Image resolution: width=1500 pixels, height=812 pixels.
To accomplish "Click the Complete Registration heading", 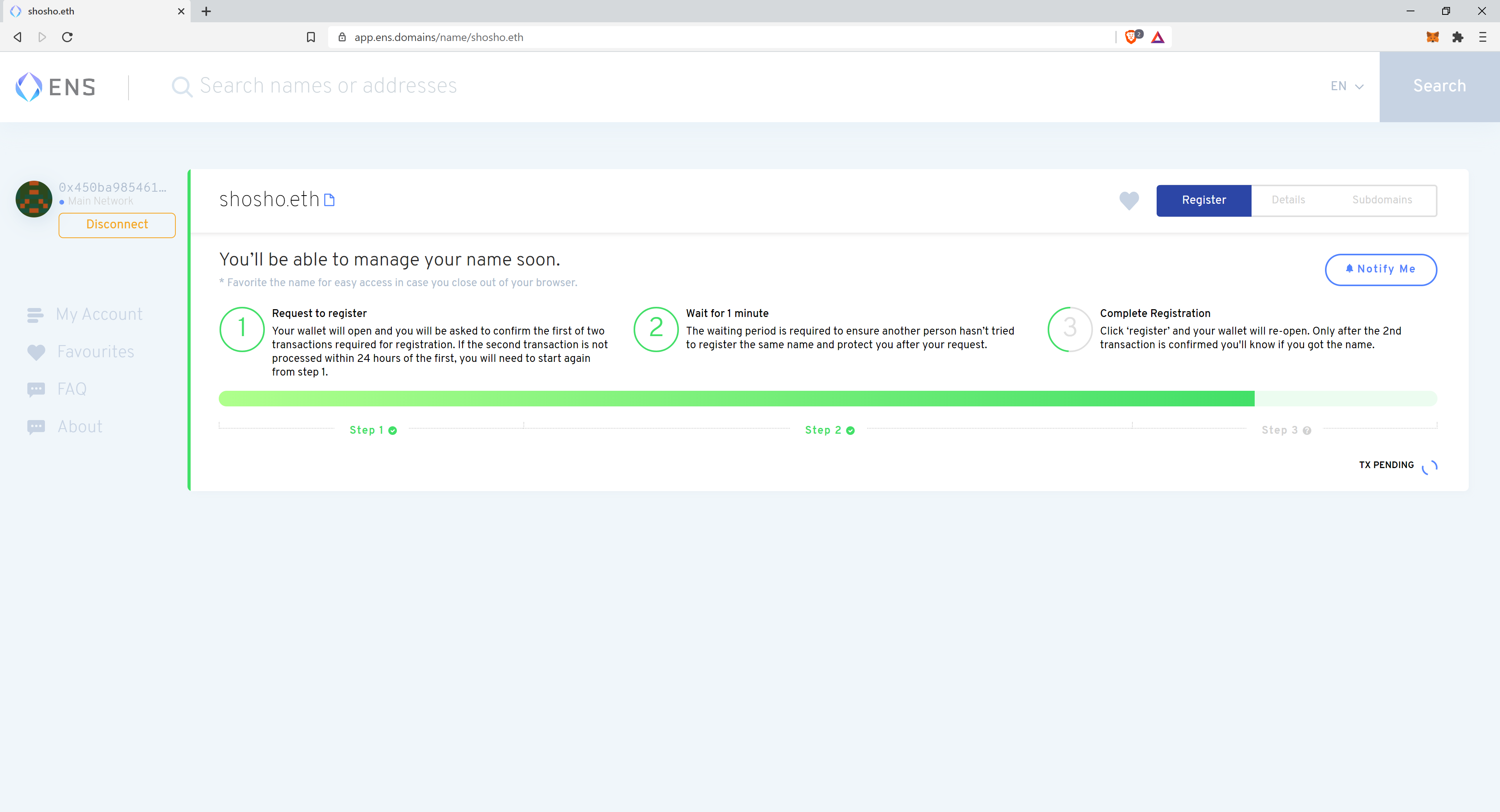I will tap(1155, 314).
